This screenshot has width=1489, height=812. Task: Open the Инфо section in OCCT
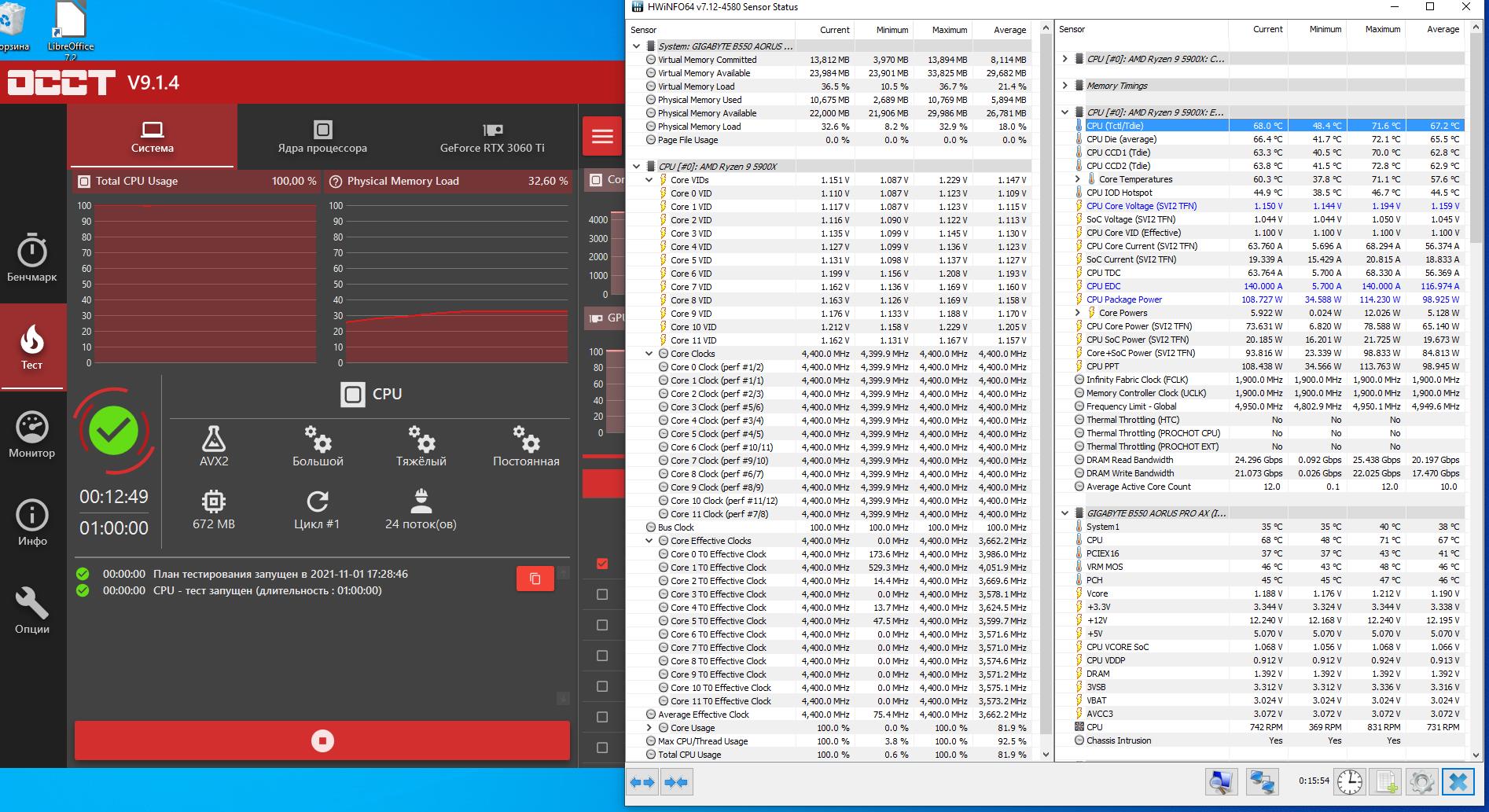(32, 522)
